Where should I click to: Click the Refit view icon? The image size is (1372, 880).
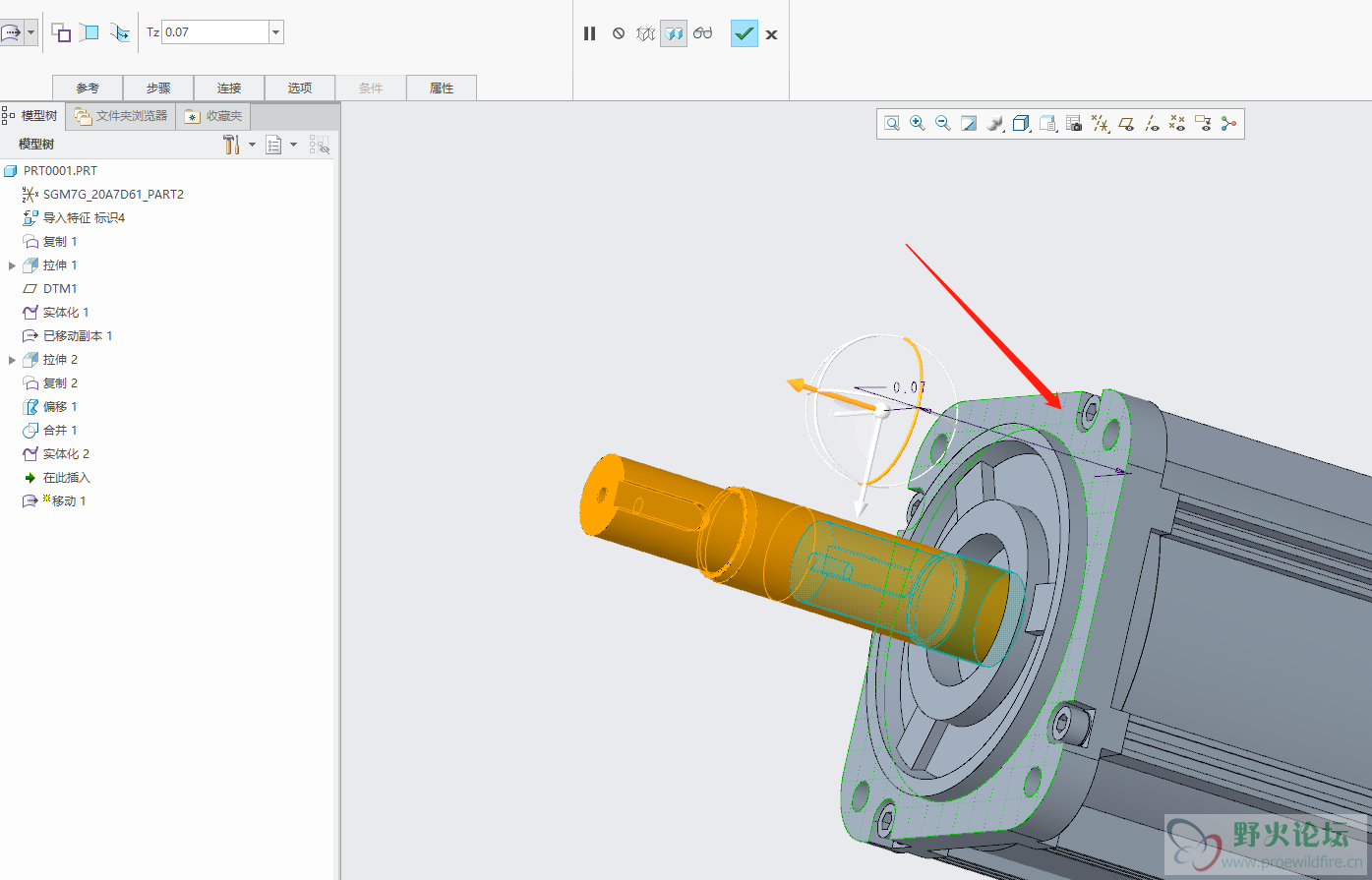point(892,123)
